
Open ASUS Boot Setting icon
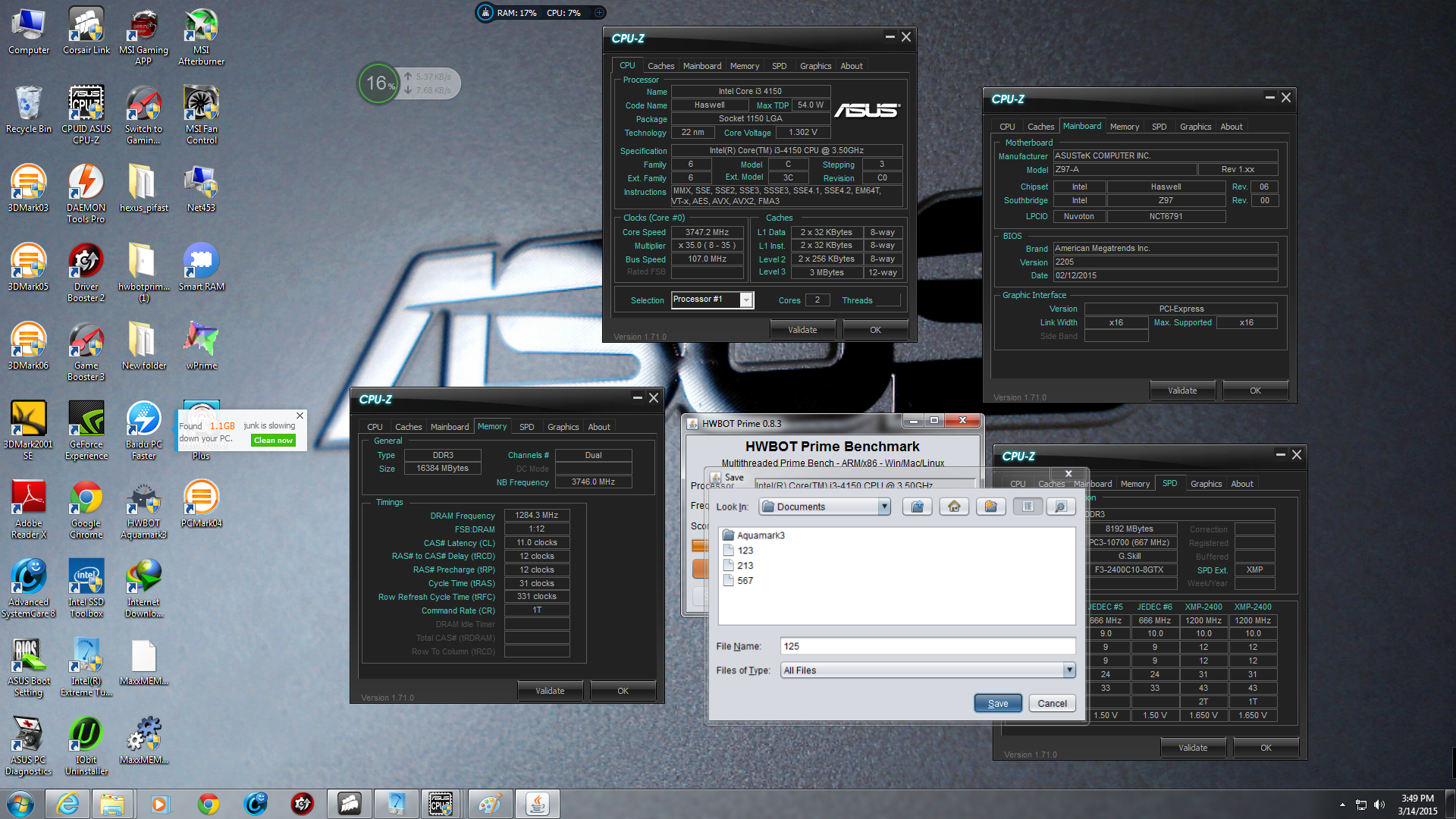(x=29, y=667)
